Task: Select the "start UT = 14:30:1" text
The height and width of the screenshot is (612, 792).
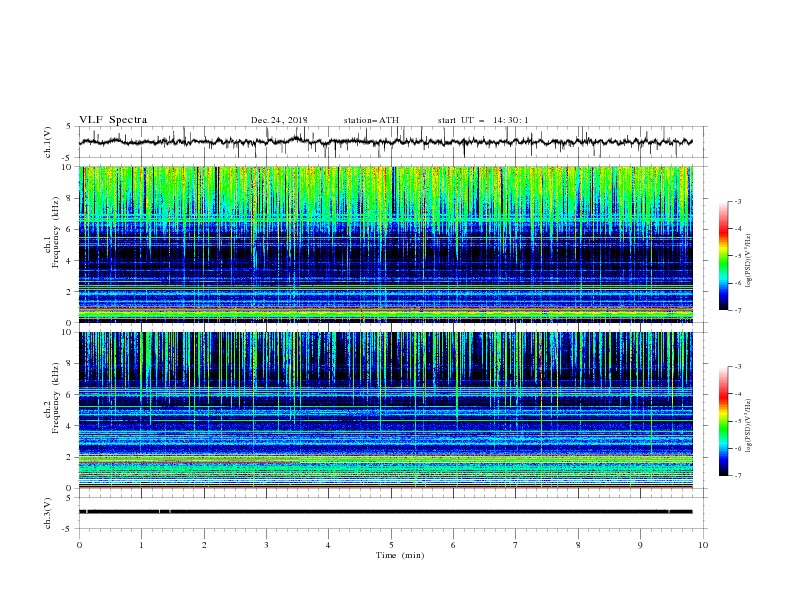Action: 483,120
